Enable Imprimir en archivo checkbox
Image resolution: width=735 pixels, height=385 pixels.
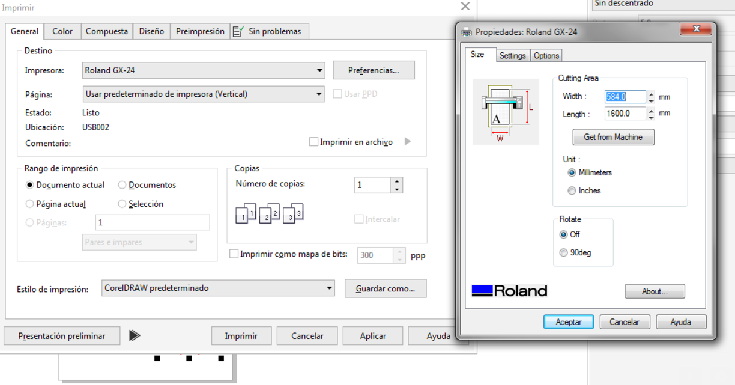(x=314, y=142)
